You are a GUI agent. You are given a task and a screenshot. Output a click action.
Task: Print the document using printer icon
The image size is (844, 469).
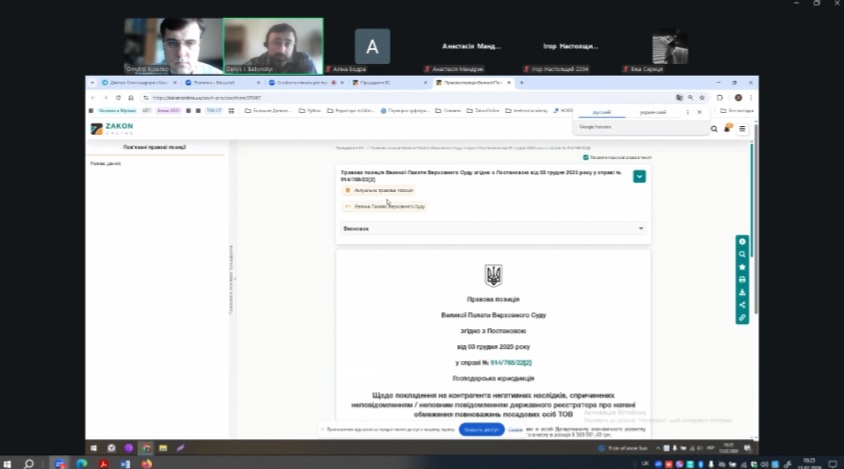pyautogui.click(x=742, y=279)
